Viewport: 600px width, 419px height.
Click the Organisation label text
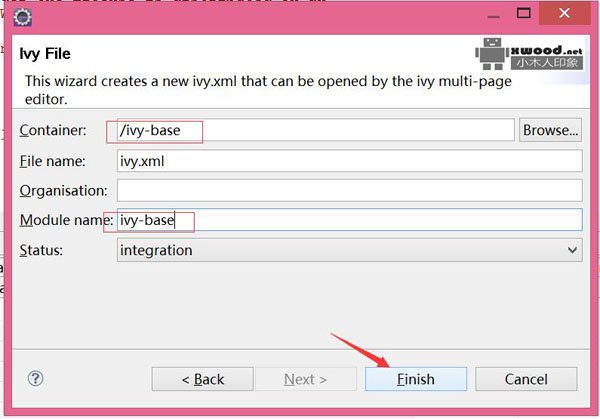click(62, 190)
